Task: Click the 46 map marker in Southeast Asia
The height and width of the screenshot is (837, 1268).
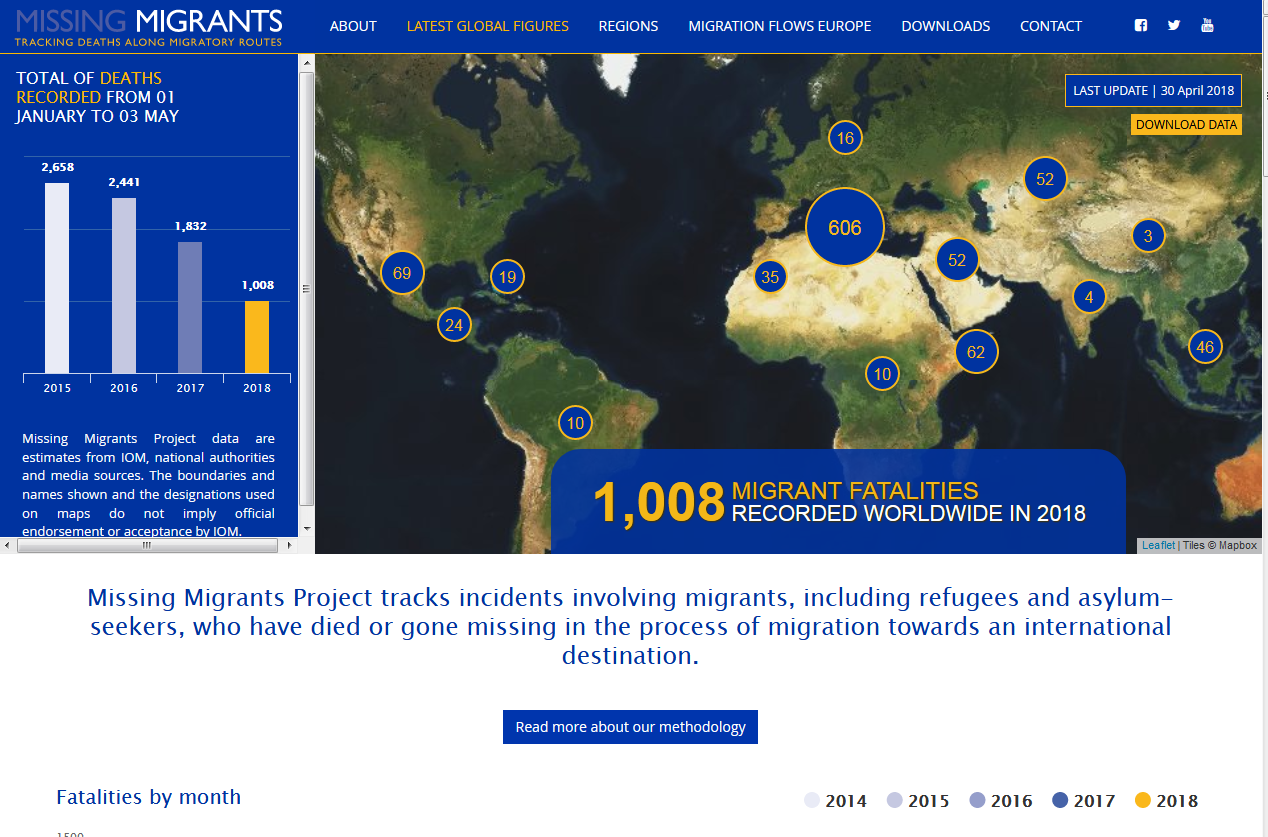Action: tap(1204, 347)
